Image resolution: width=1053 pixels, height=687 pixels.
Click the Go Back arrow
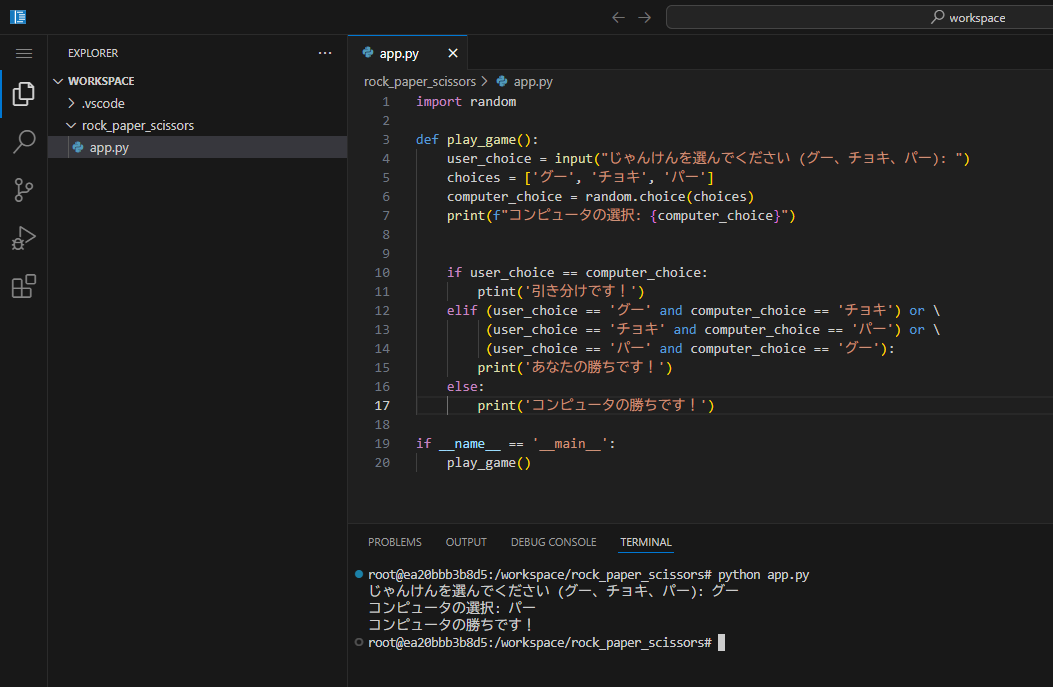click(618, 17)
